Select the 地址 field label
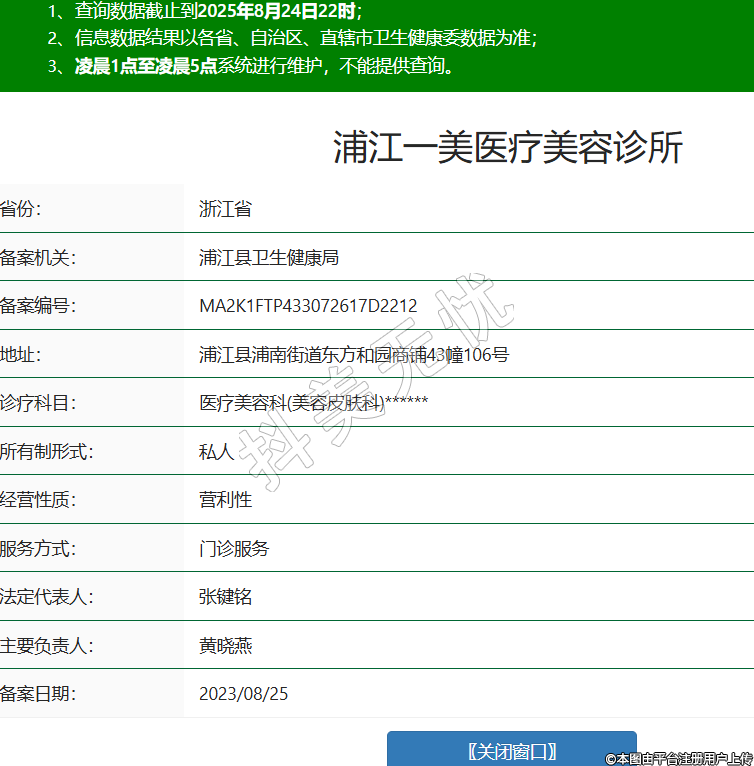This screenshot has width=754, height=766. (22, 355)
